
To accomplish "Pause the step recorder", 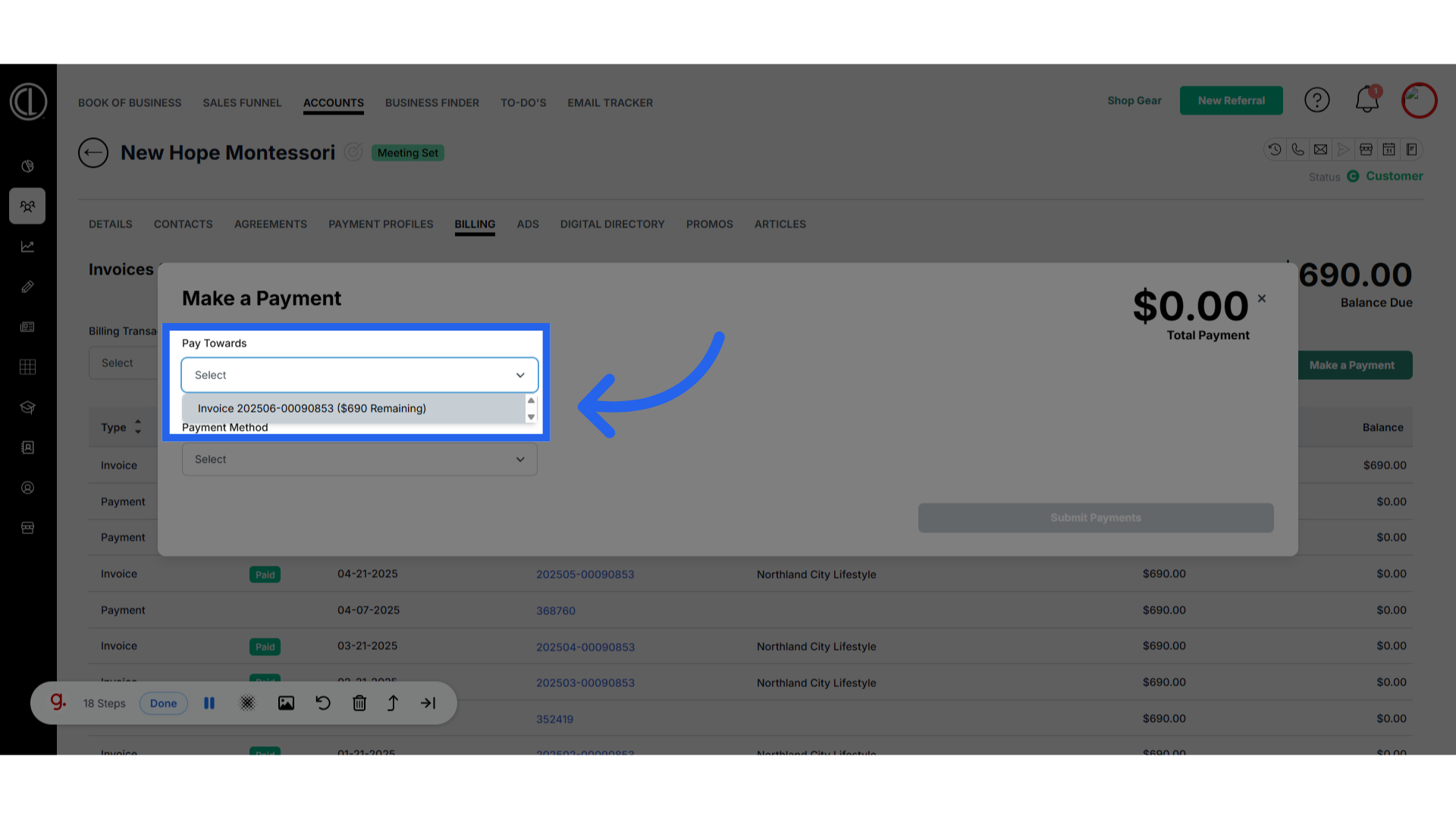I will tap(209, 703).
